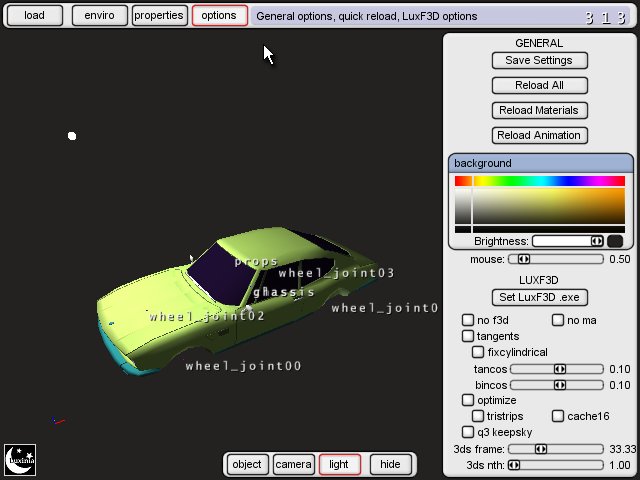
Task: Click the Luxinia moon logo icon
Action: (20, 460)
